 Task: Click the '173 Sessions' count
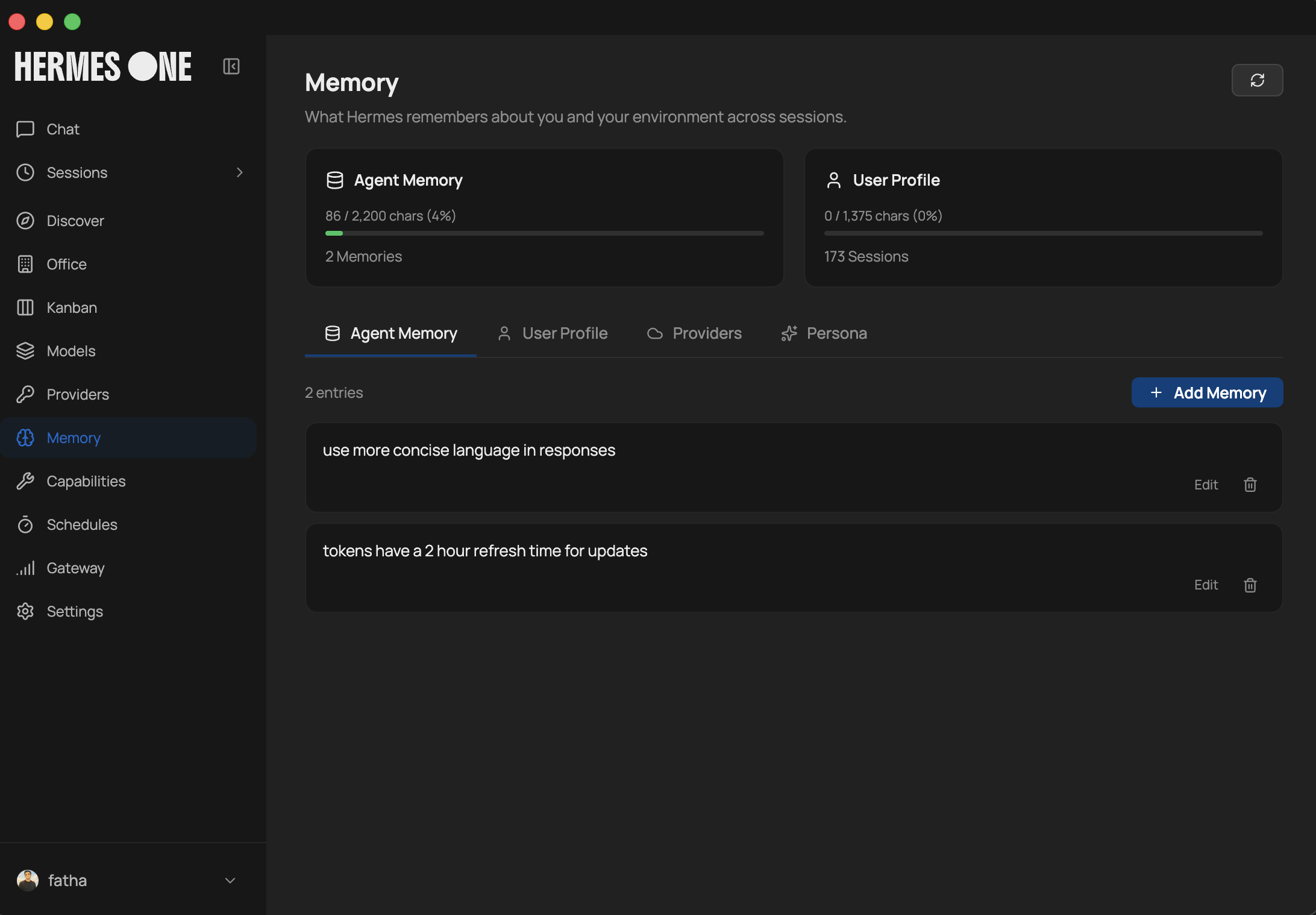(x=866, y=256)
